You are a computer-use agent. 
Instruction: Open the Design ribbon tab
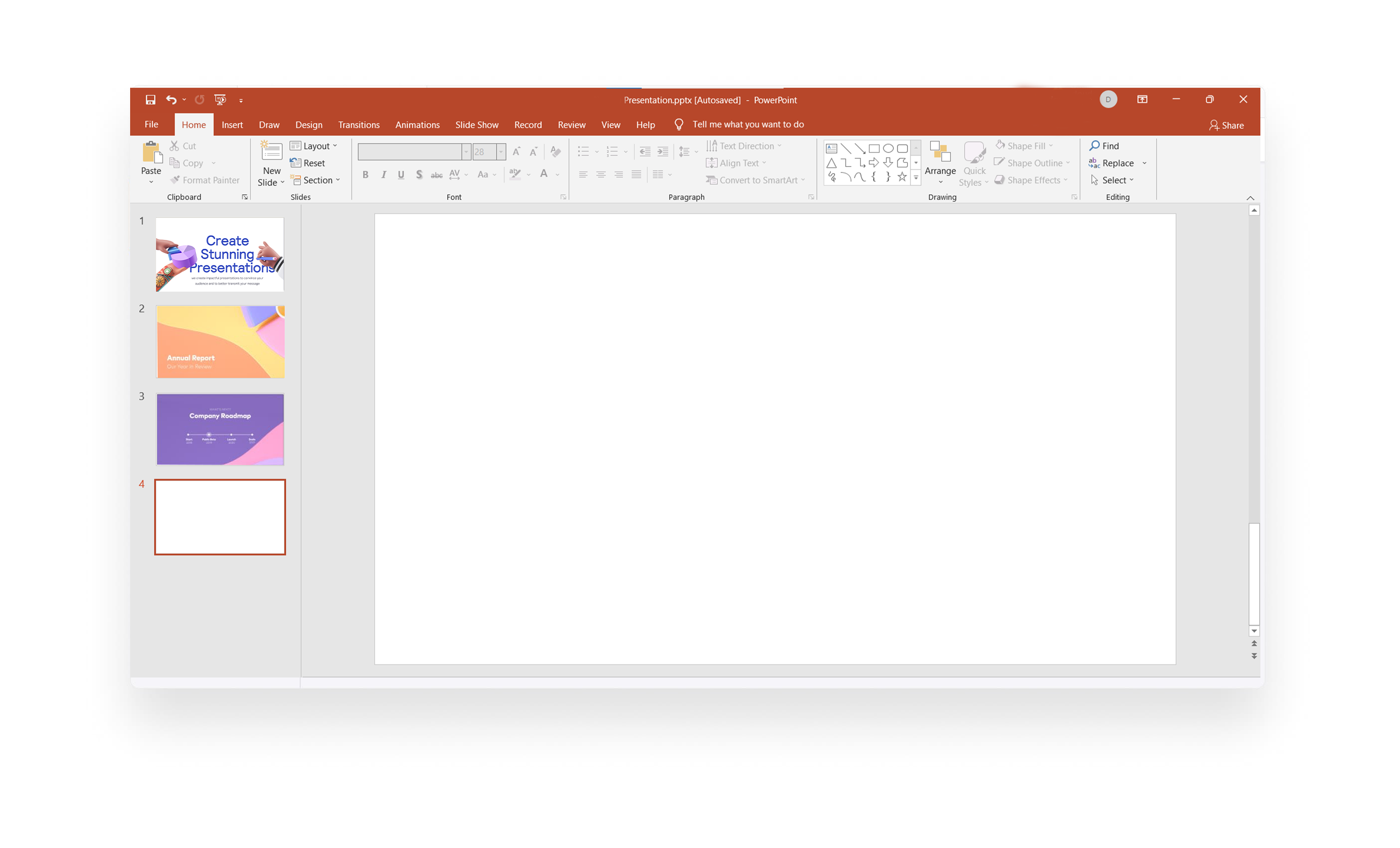point(309,125)
